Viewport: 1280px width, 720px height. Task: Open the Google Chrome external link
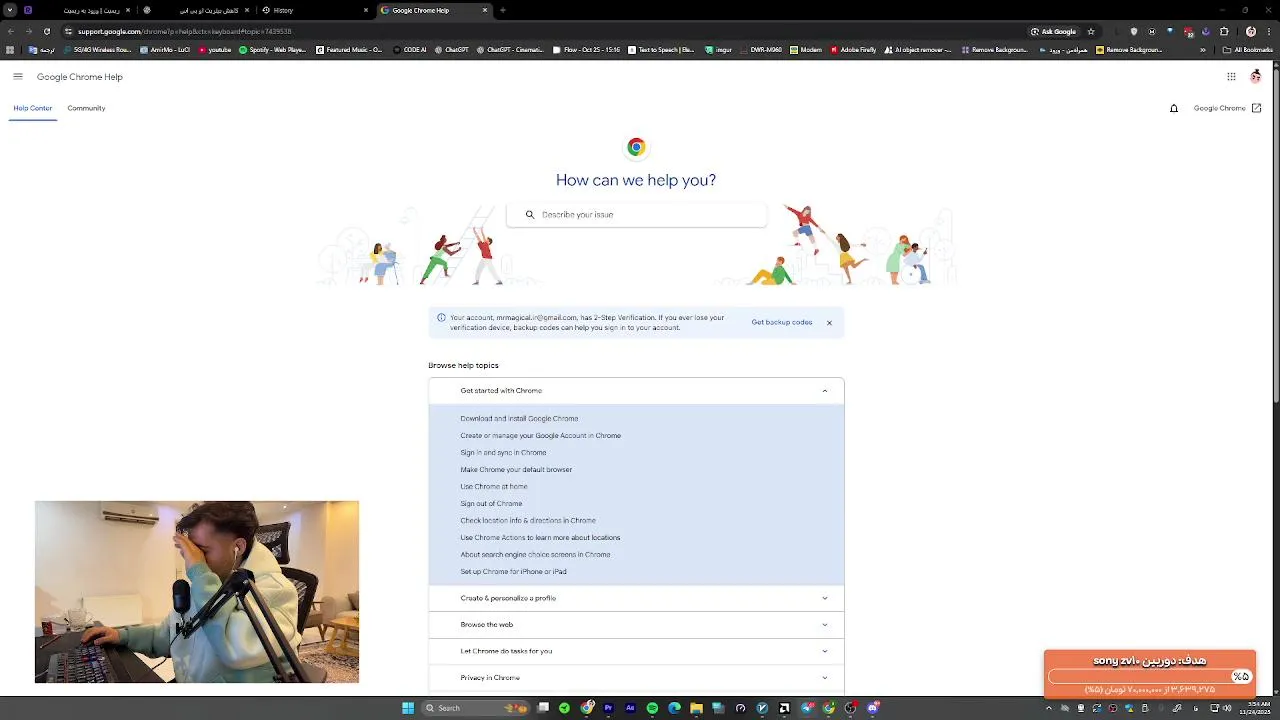[x=1227, y=108]
